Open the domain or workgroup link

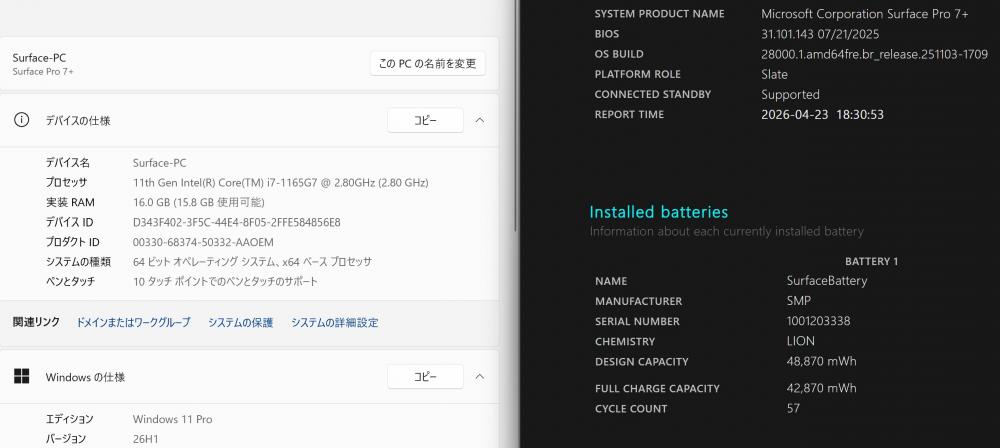pos(133,322)
